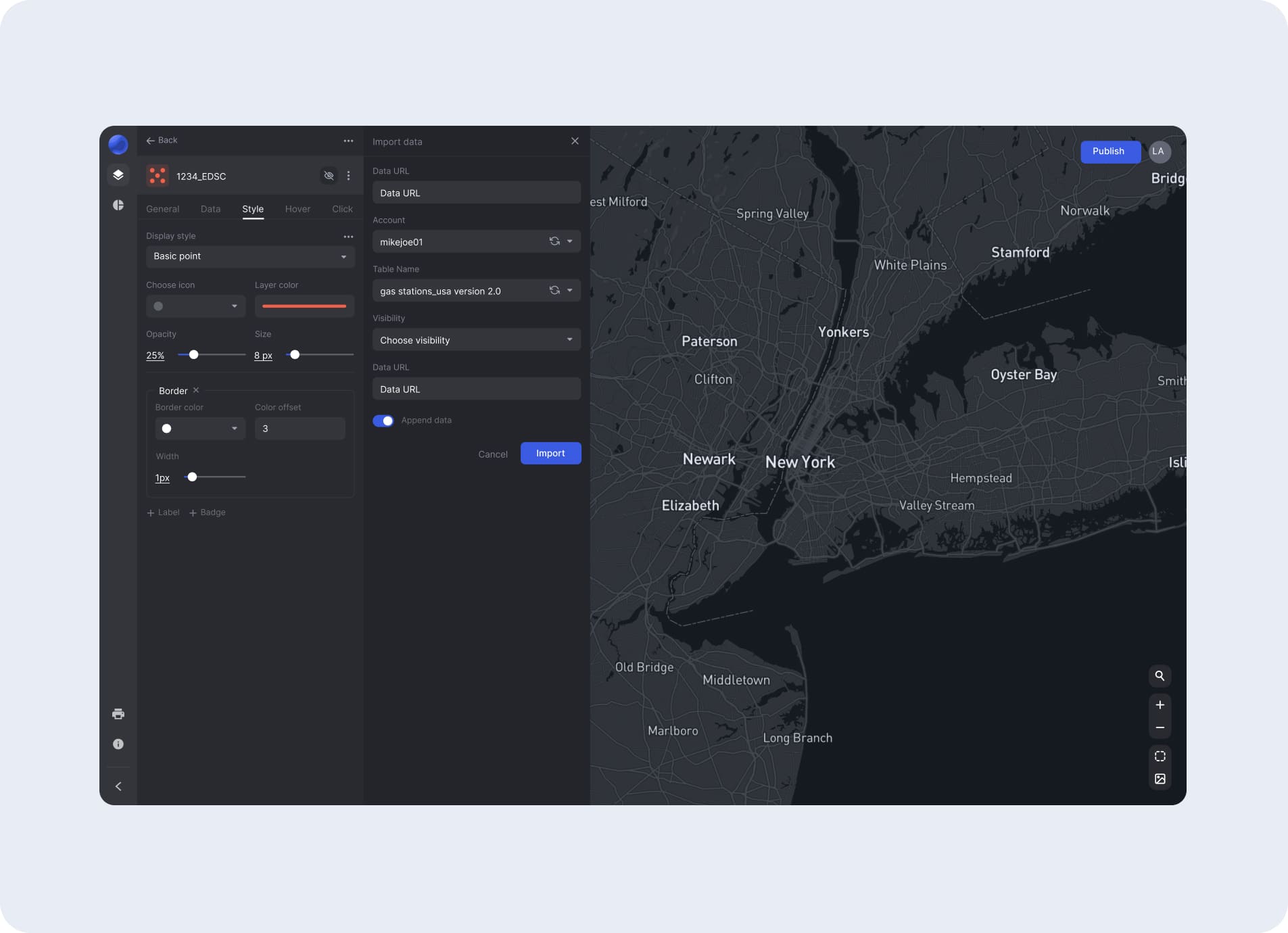Expand the Table Name dropdown arrow
The image size is (1288, 933).
(x=569, y=291)
